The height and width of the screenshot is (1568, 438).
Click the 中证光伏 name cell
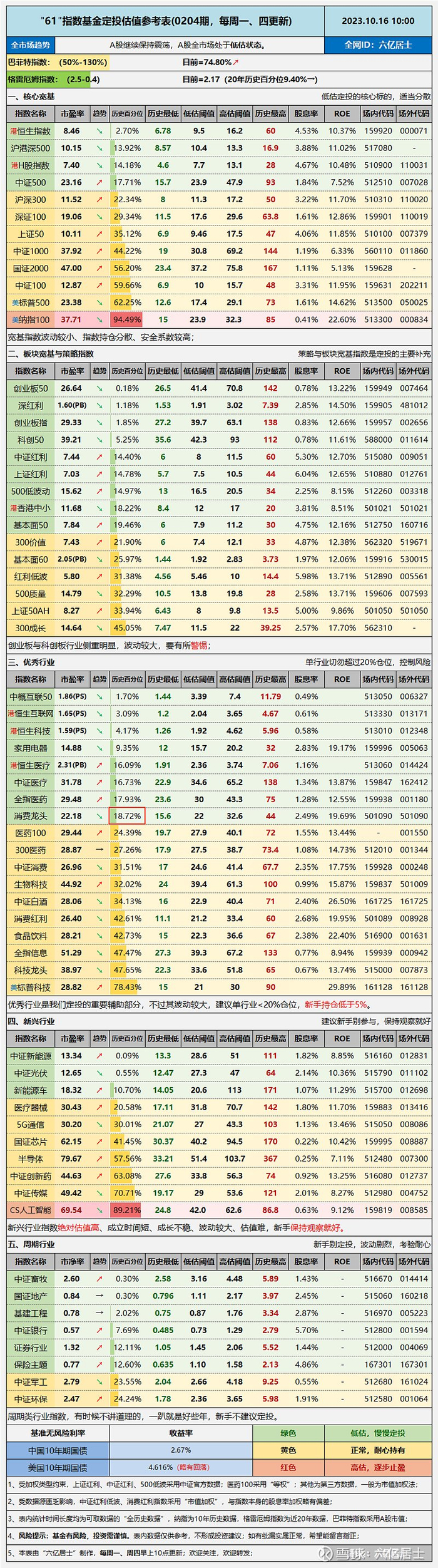pyautogui.click(x=31, y=1073)
